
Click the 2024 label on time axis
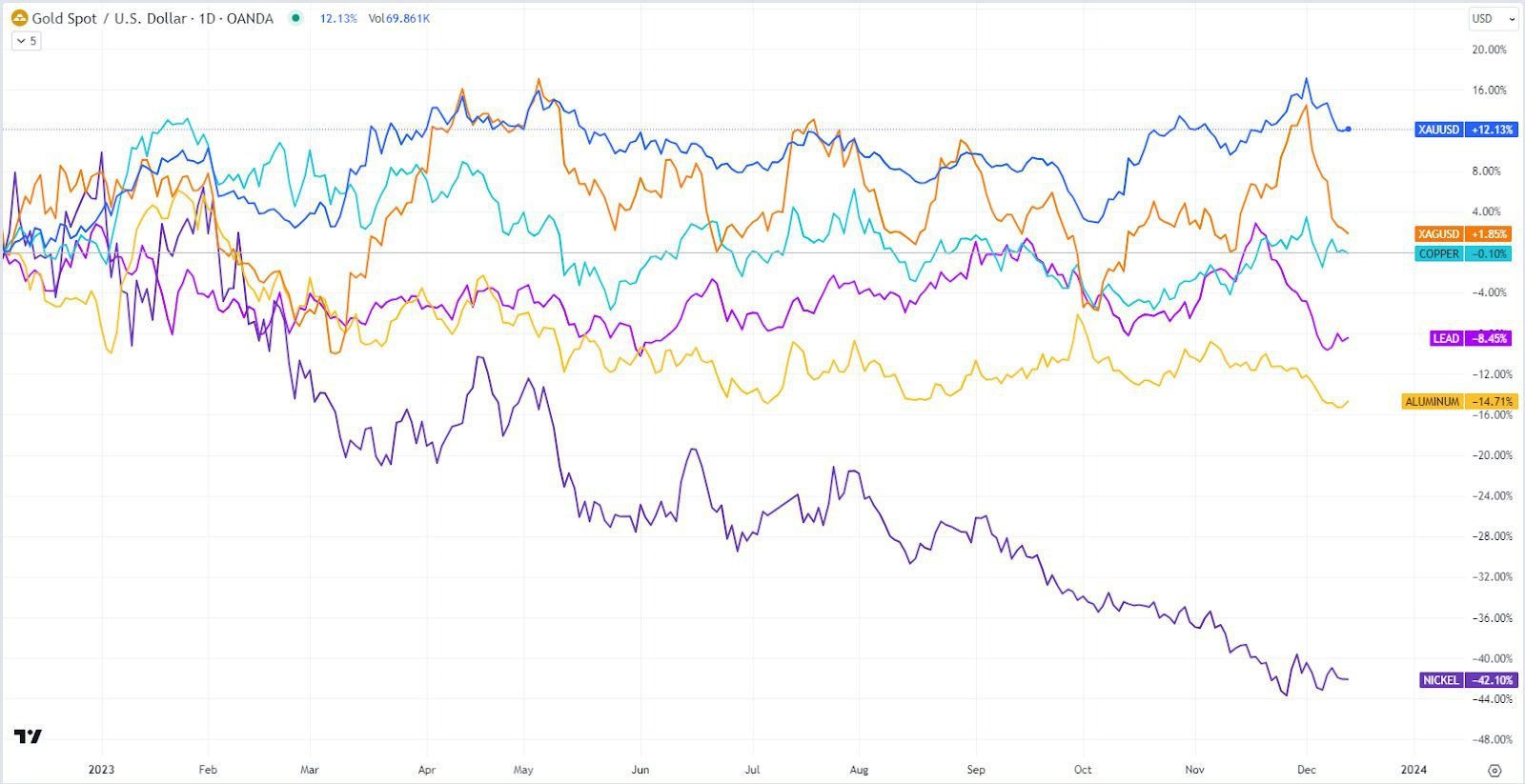(x=1413, y=770)
